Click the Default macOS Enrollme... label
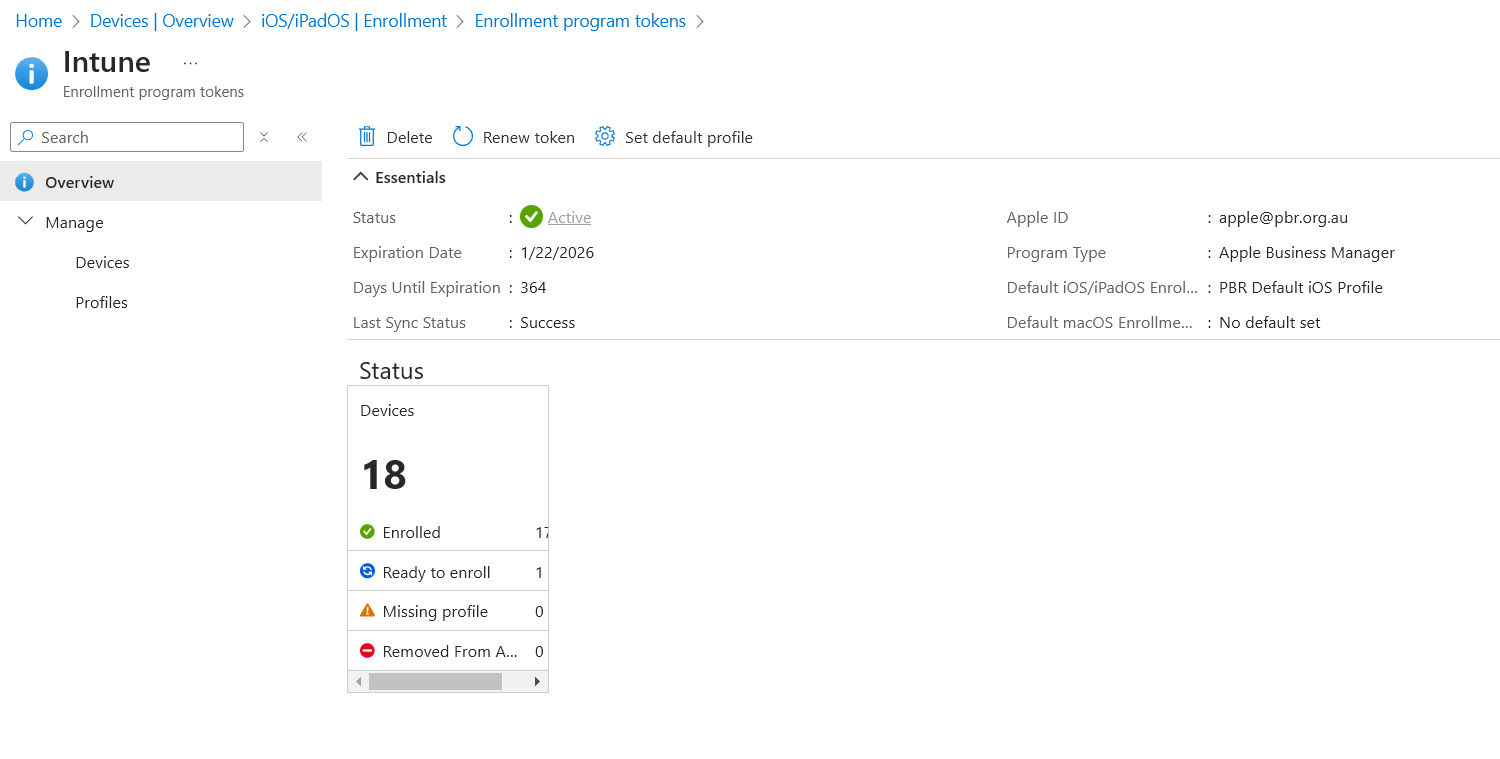 tap(1100, 322)
